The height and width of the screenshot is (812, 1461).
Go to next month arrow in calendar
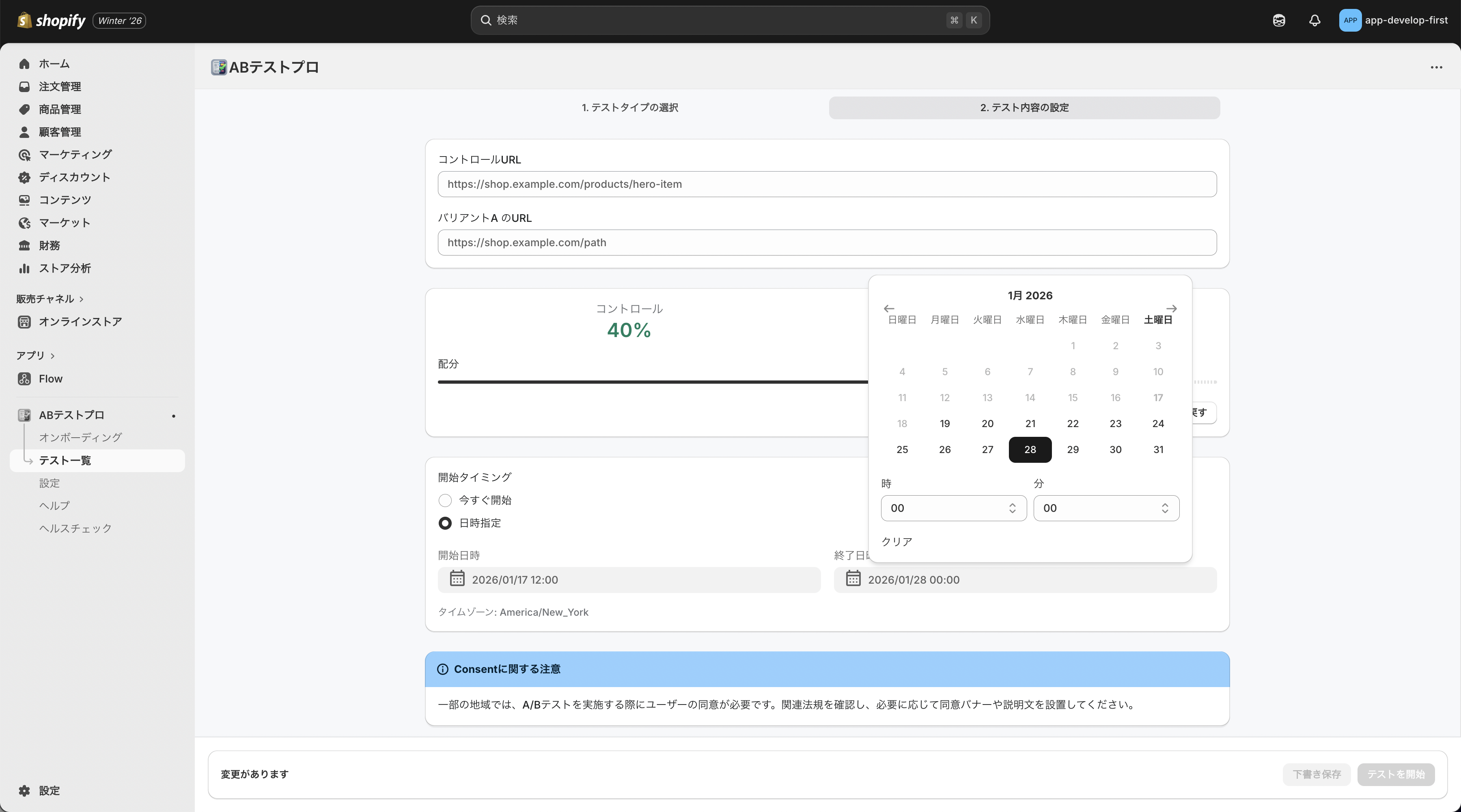(1171, 308)
